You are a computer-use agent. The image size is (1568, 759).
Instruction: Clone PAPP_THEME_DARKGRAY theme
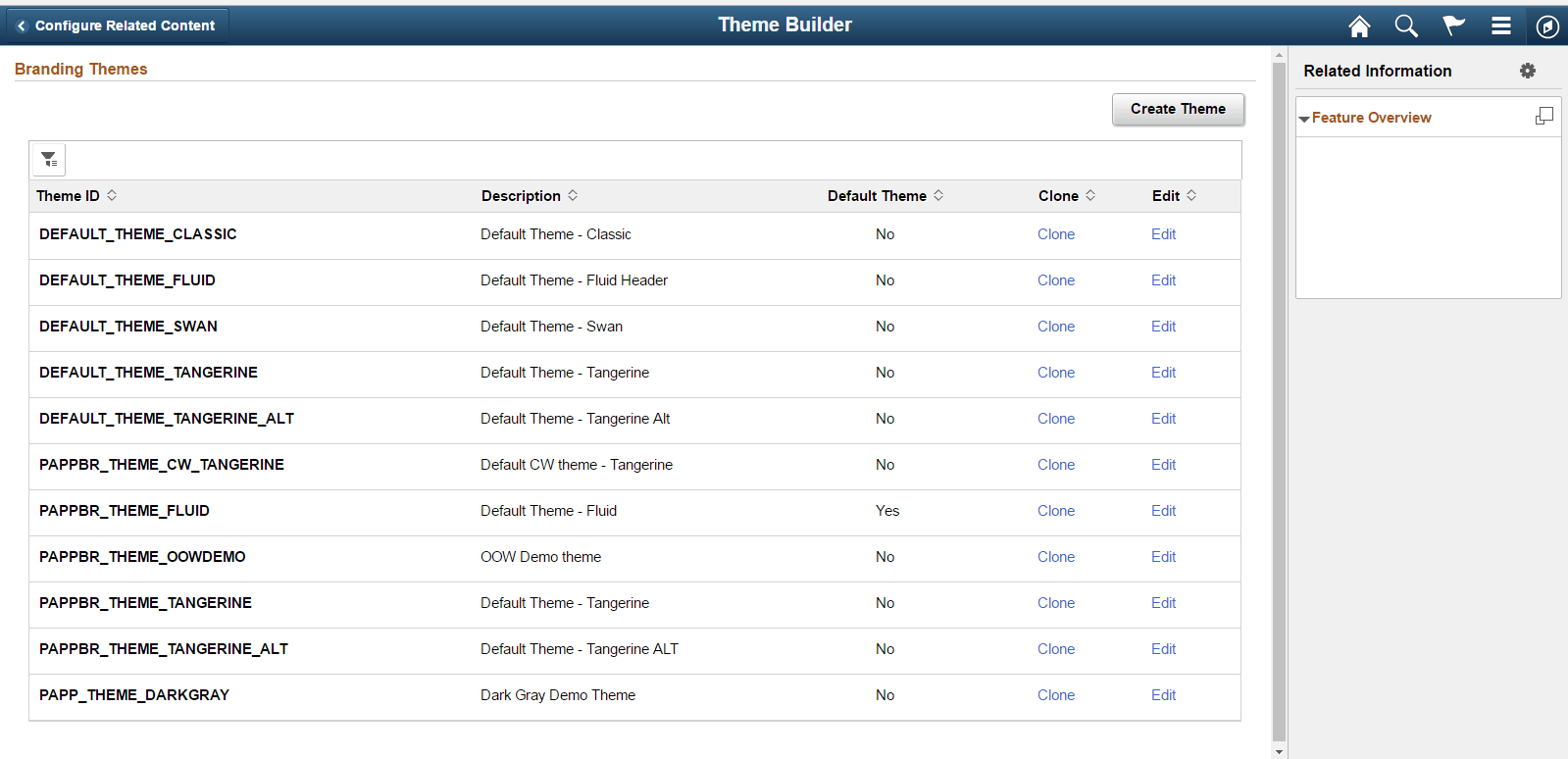click(x=1056, y=695)
